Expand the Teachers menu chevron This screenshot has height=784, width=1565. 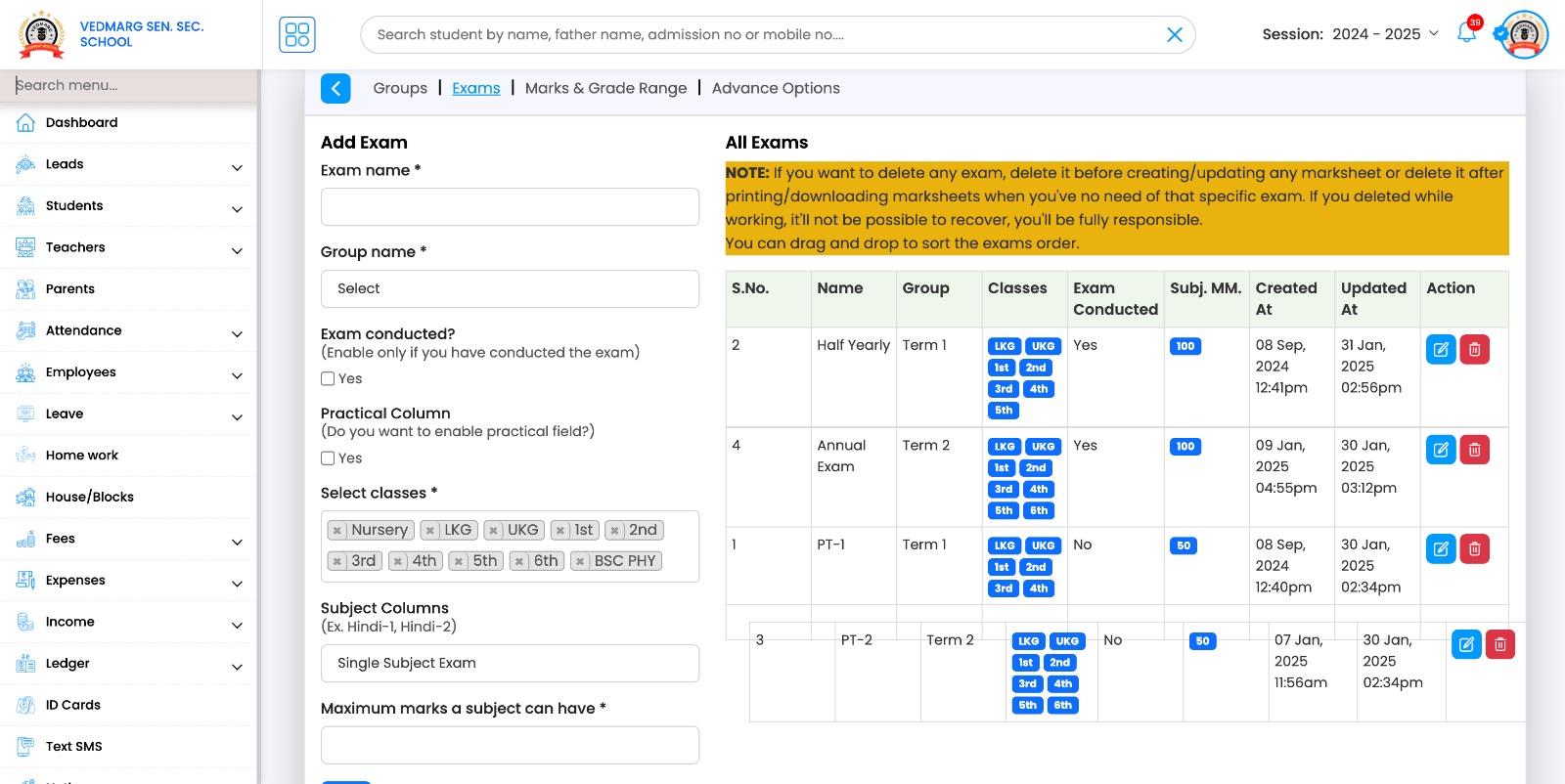[237, 251]
